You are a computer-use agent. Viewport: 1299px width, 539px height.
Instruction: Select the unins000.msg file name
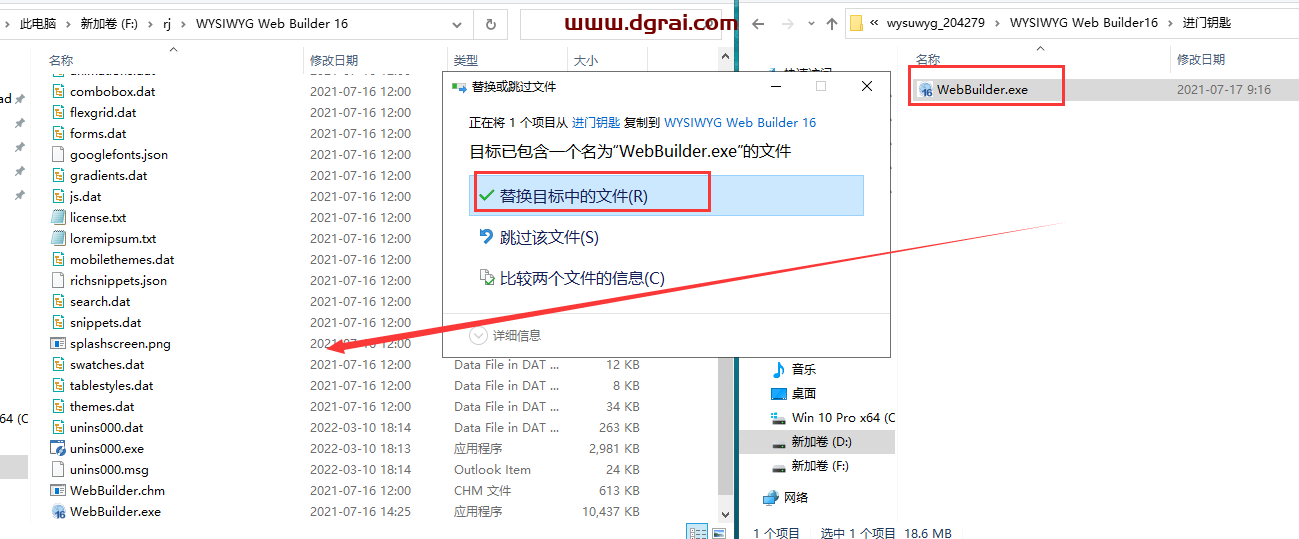point(109,469)
